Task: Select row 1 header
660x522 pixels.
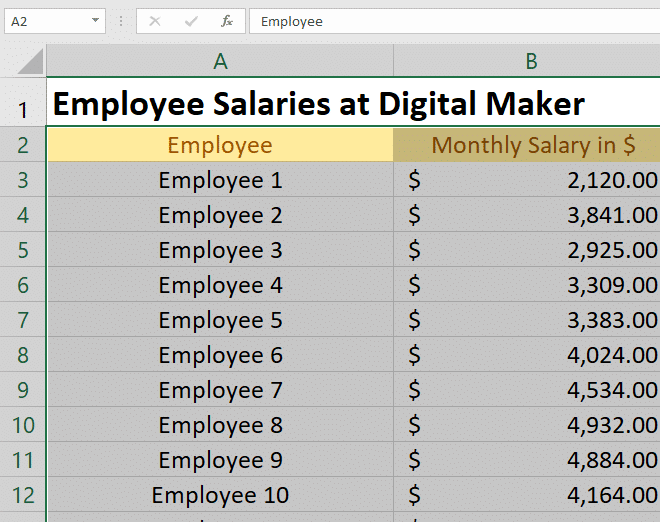Action: click(x=23, y=102)
